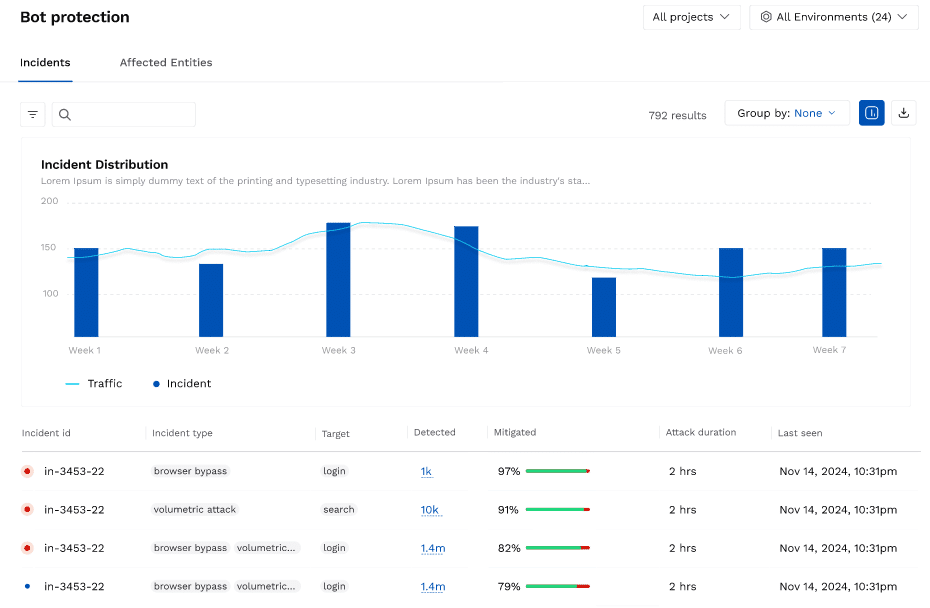Expand the All projects dropdown
This screenshot has height=608, width=930.
click(x=691, y=17)
